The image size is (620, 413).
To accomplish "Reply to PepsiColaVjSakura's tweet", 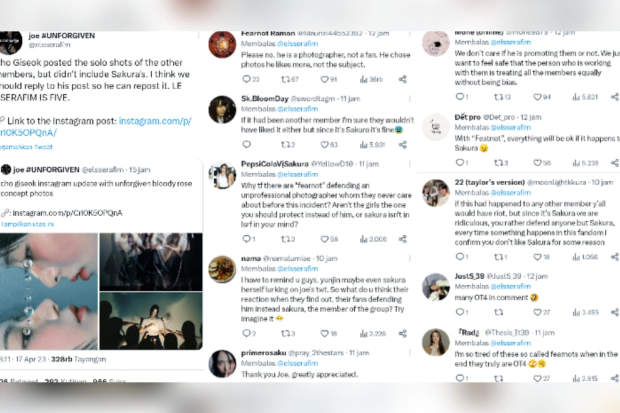I will 246,240.
